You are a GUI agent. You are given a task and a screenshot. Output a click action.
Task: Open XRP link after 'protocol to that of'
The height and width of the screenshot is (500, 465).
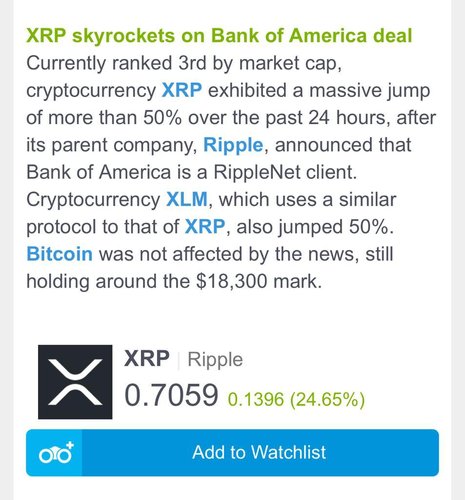[205, 227]
